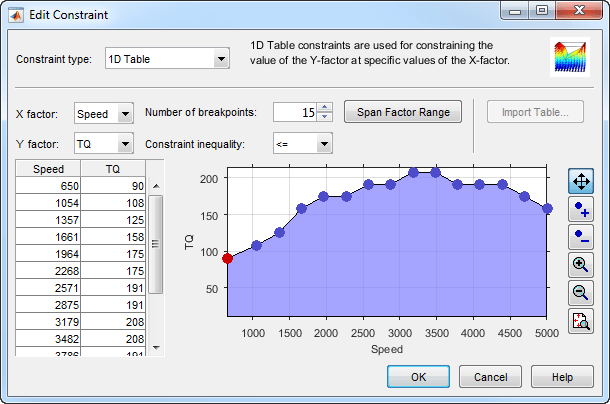
Task: Select Speed cell 1661
Action: pyautogui.click(x=48, y=237)
